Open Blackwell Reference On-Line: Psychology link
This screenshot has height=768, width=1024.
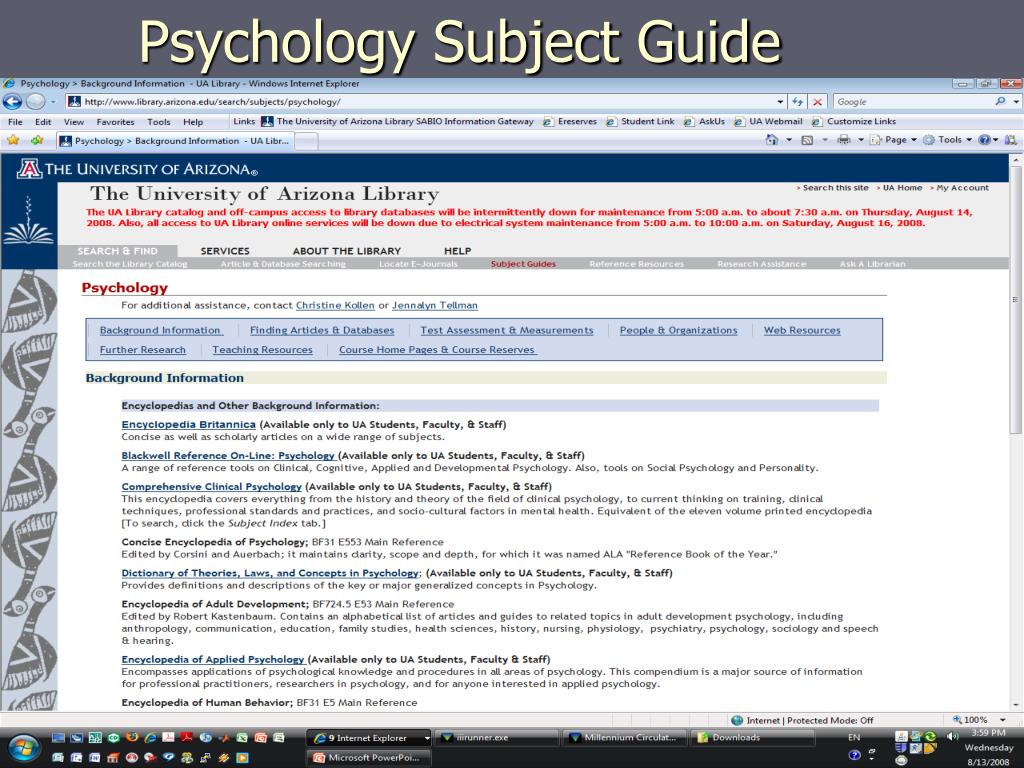coord(228,455)
